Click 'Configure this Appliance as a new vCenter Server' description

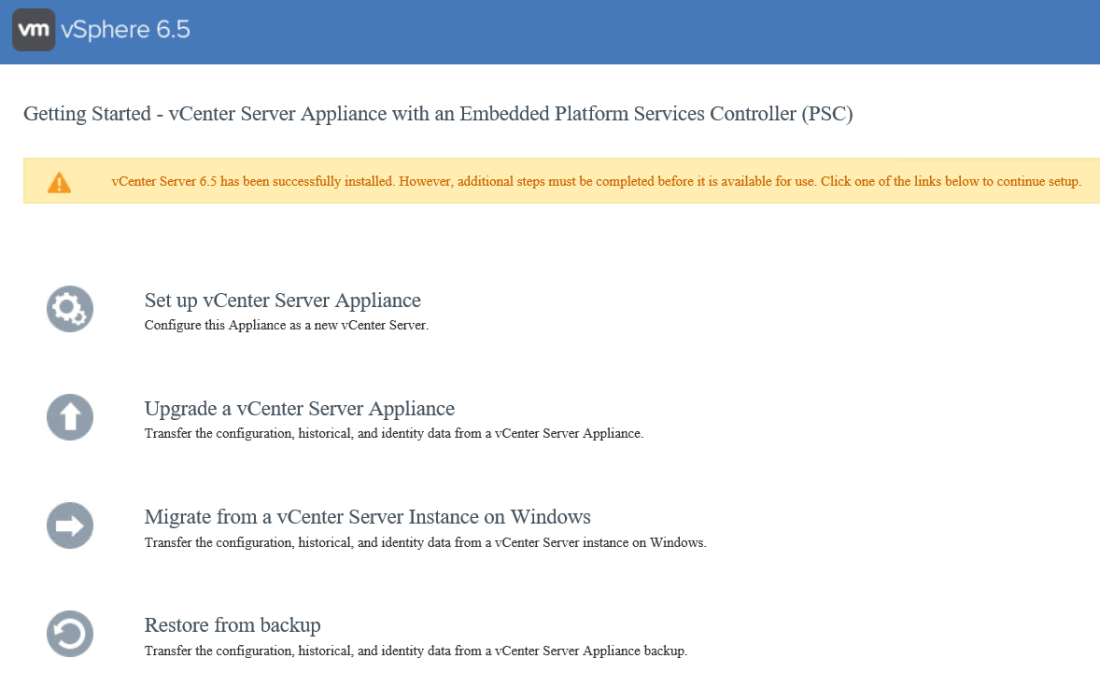(x=286, y=325)
